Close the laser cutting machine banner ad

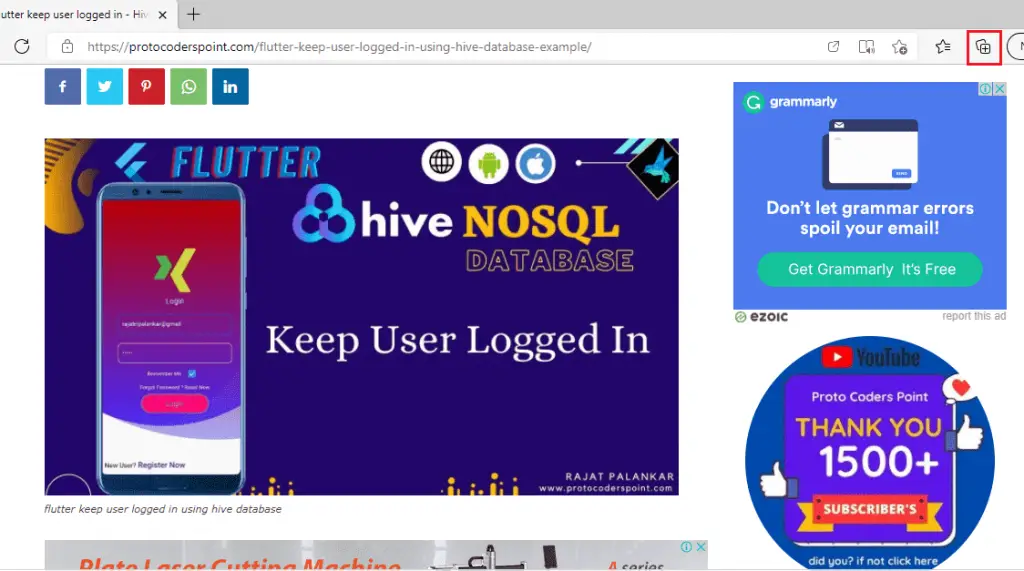click(x=701, y=547)
